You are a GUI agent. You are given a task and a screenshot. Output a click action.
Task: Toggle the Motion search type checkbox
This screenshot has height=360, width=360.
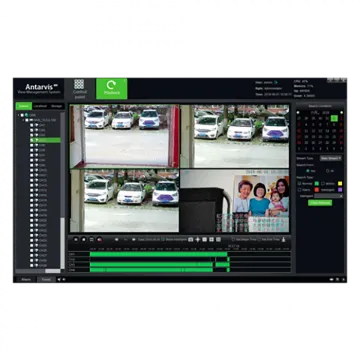tap(323, 183)
